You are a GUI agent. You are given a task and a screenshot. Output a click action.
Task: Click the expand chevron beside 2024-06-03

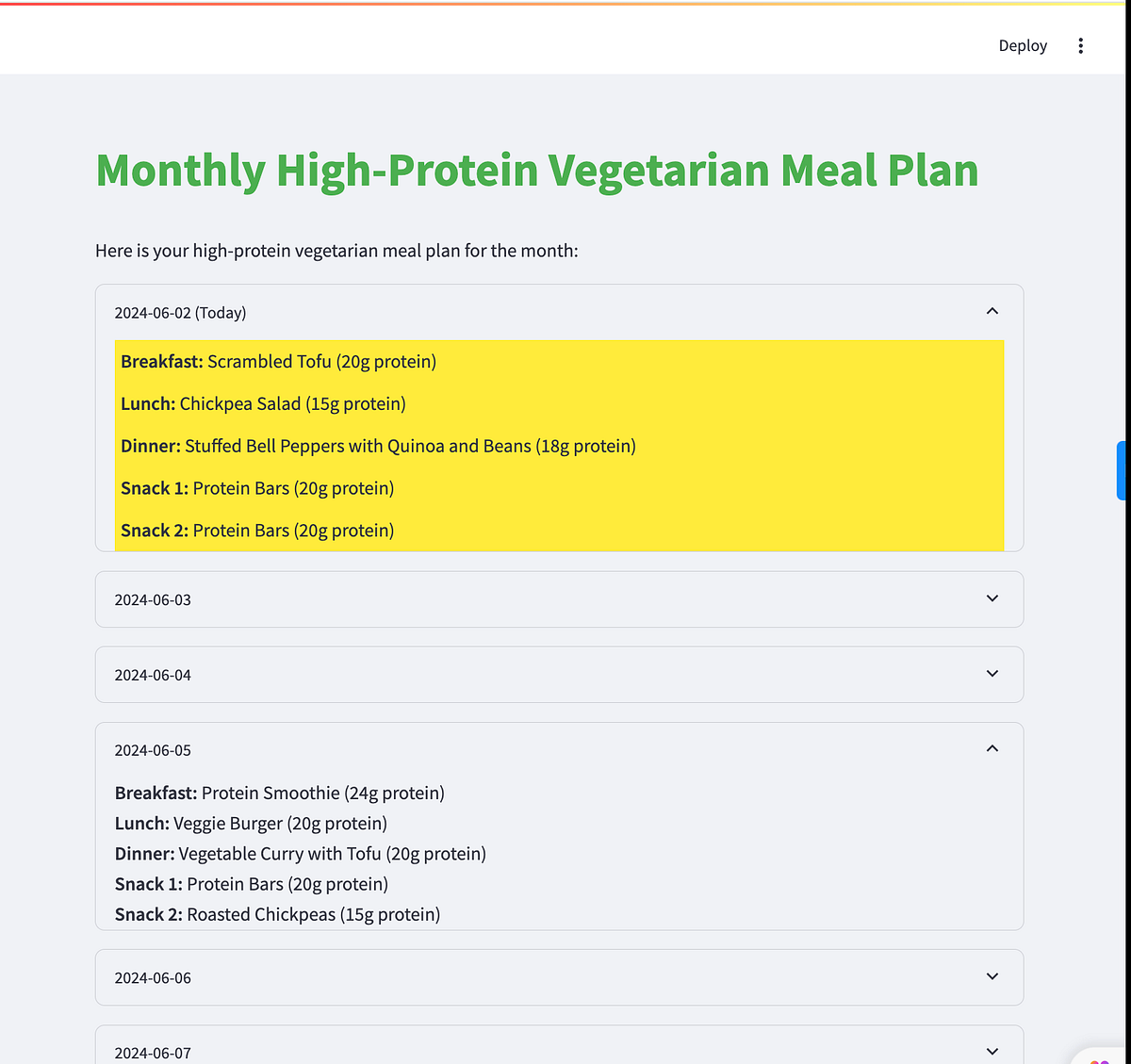pos(992,598)
